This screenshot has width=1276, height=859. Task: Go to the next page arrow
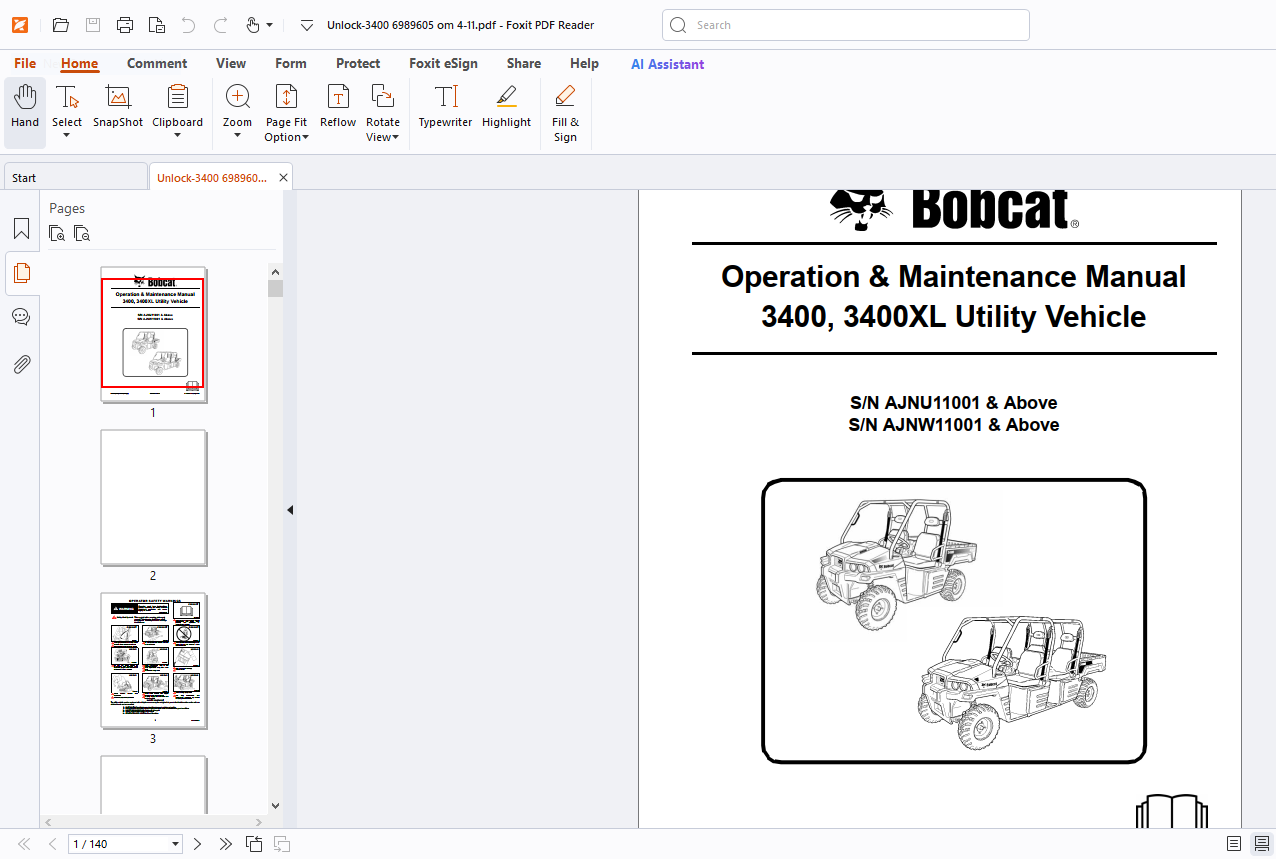click(197, 844)
